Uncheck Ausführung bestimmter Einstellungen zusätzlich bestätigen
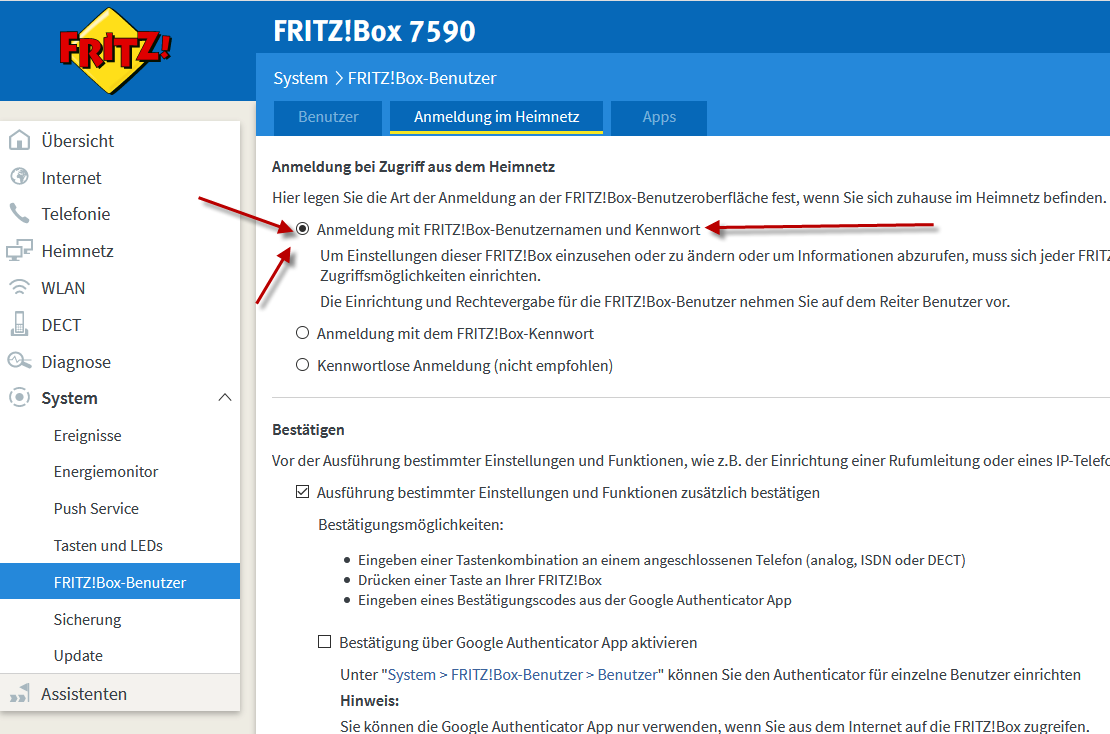This screenshot has height=734, width=1110. coord(302,492)
